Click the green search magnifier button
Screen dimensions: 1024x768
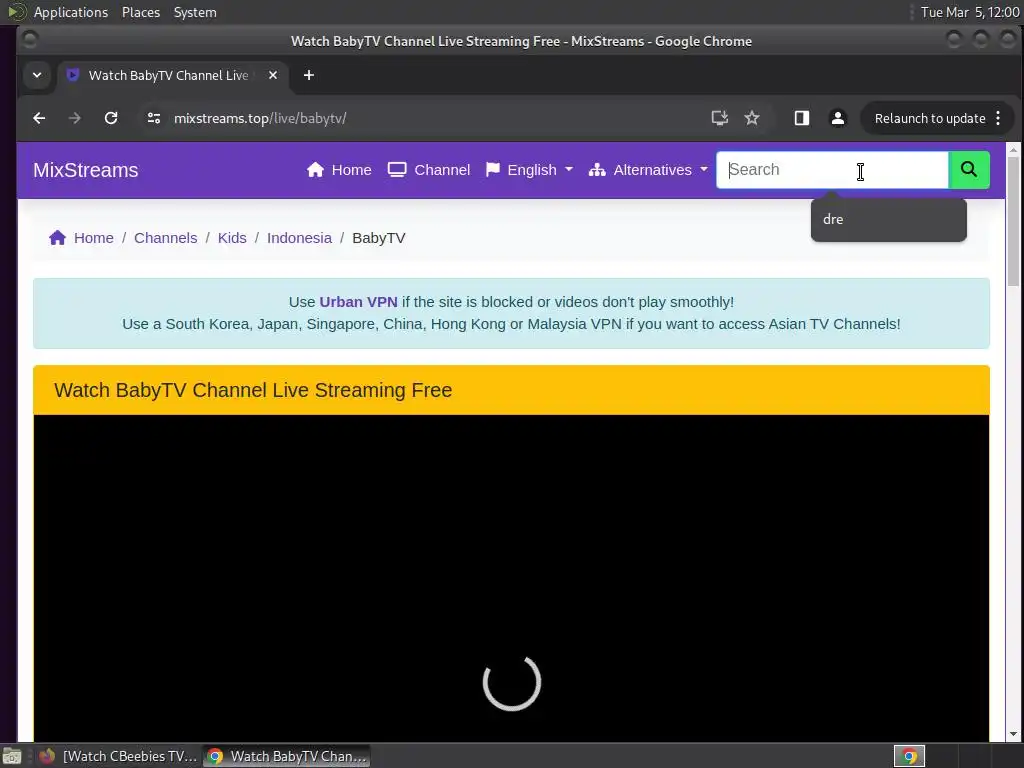tap(968, 170)
